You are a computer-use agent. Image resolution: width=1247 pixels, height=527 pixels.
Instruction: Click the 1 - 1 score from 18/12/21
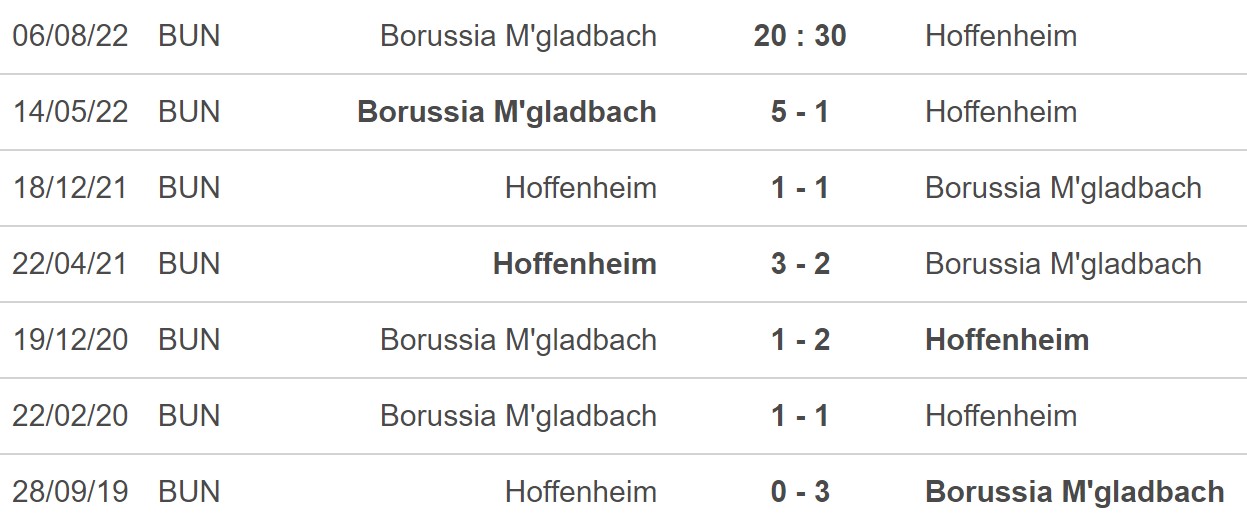800,188
